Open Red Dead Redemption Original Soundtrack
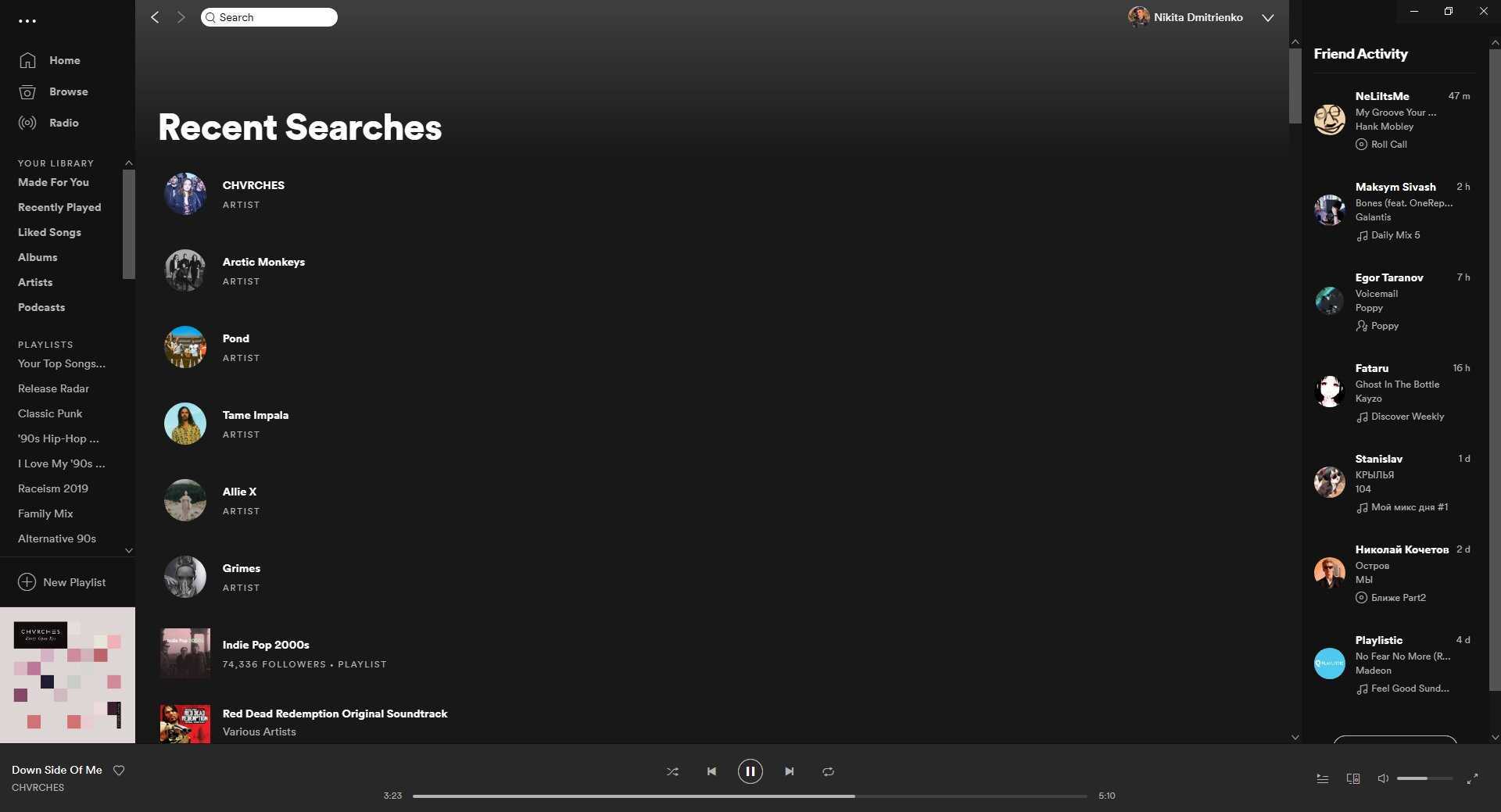Viewport: 1501px width, 812px height. pyautogui.click(x=335, y=714)
